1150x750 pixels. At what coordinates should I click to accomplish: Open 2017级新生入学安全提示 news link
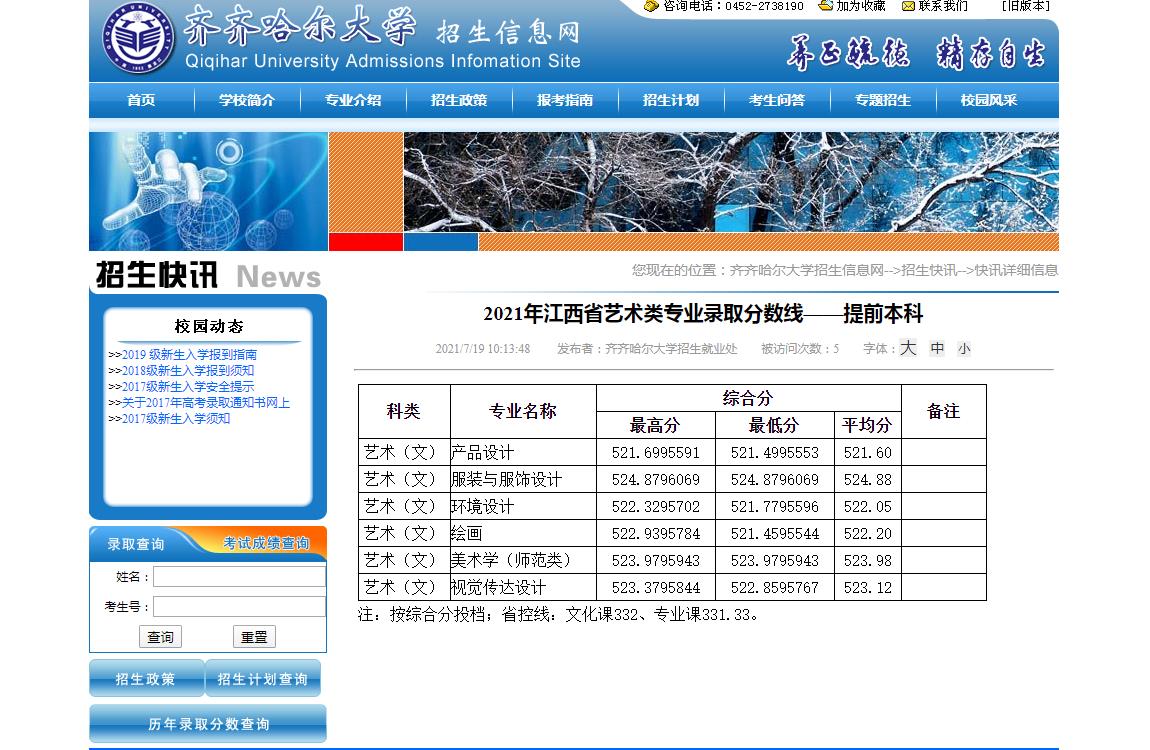pos(188,386)
